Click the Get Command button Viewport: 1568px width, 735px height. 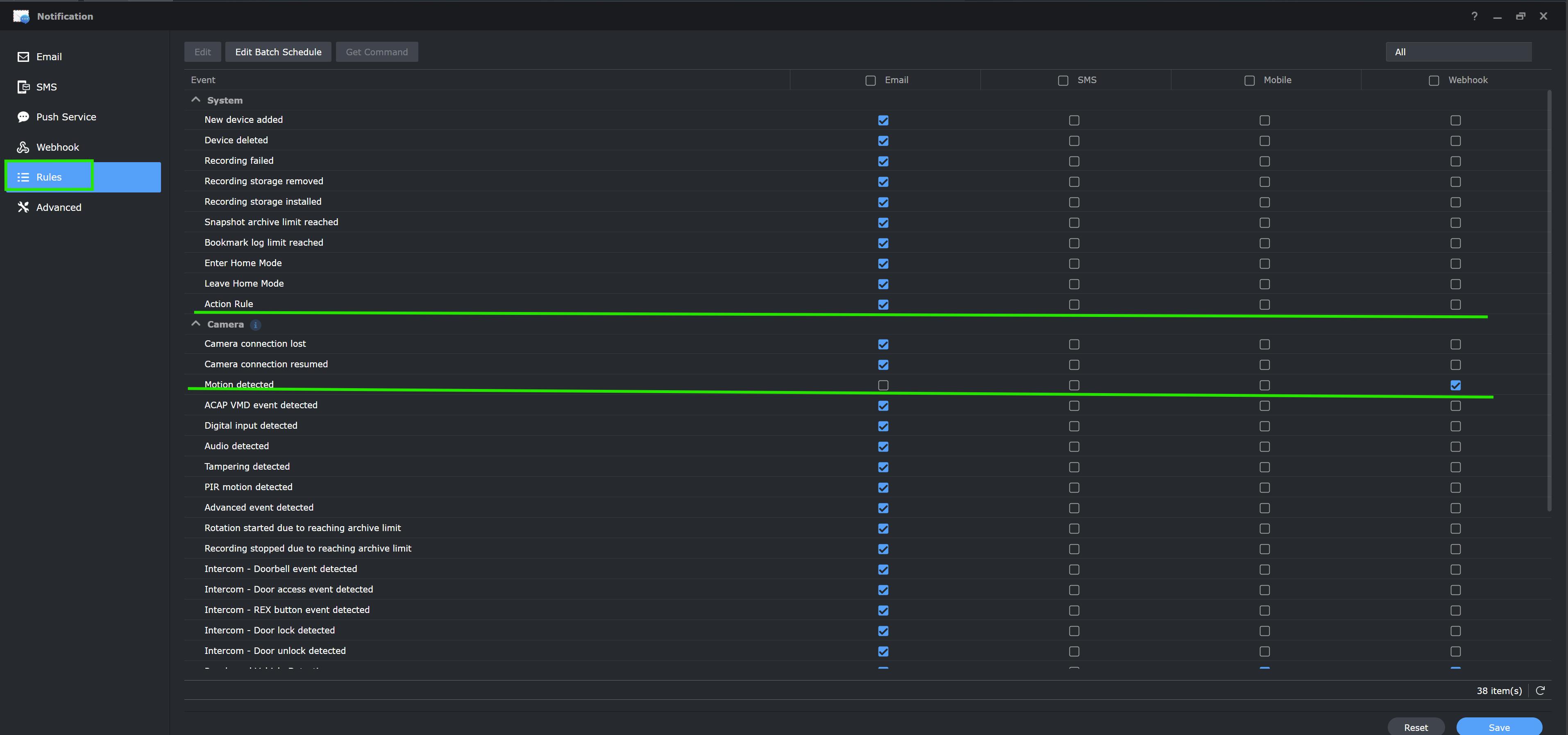(x=377, y=52)
